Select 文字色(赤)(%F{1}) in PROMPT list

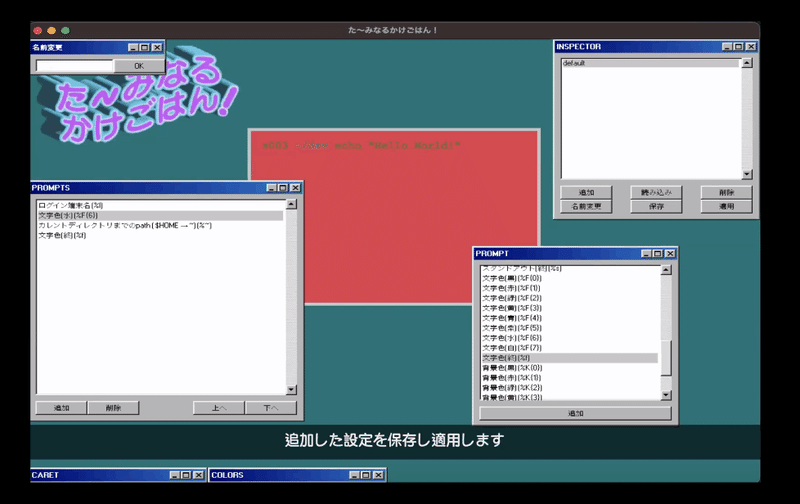[x=569, y=288]
